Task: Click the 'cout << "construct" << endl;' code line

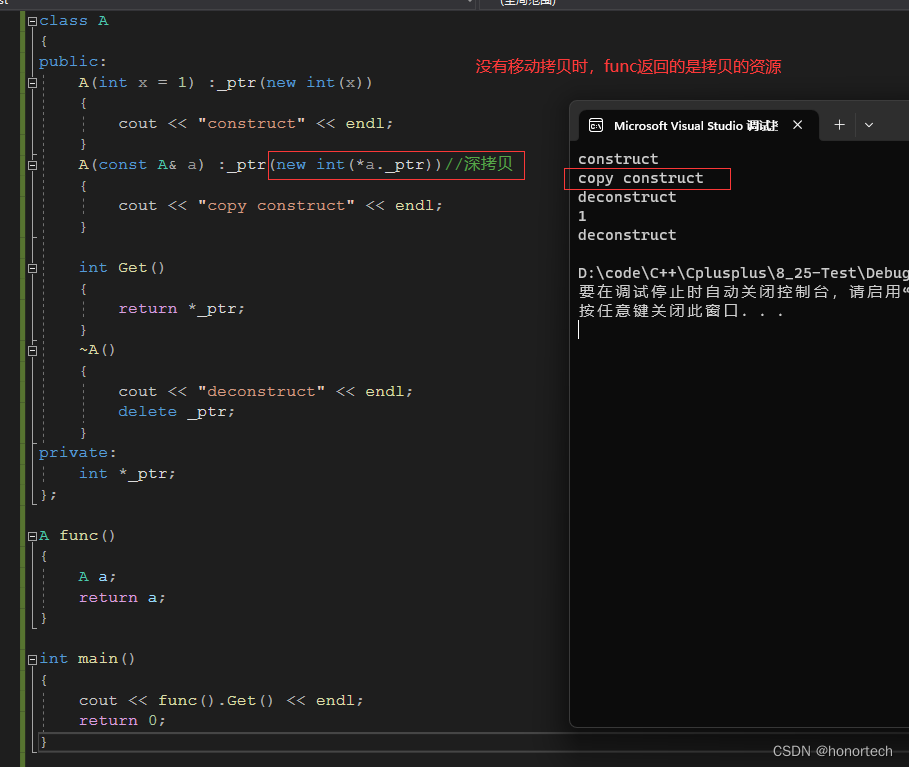Action: click(256, 124)
